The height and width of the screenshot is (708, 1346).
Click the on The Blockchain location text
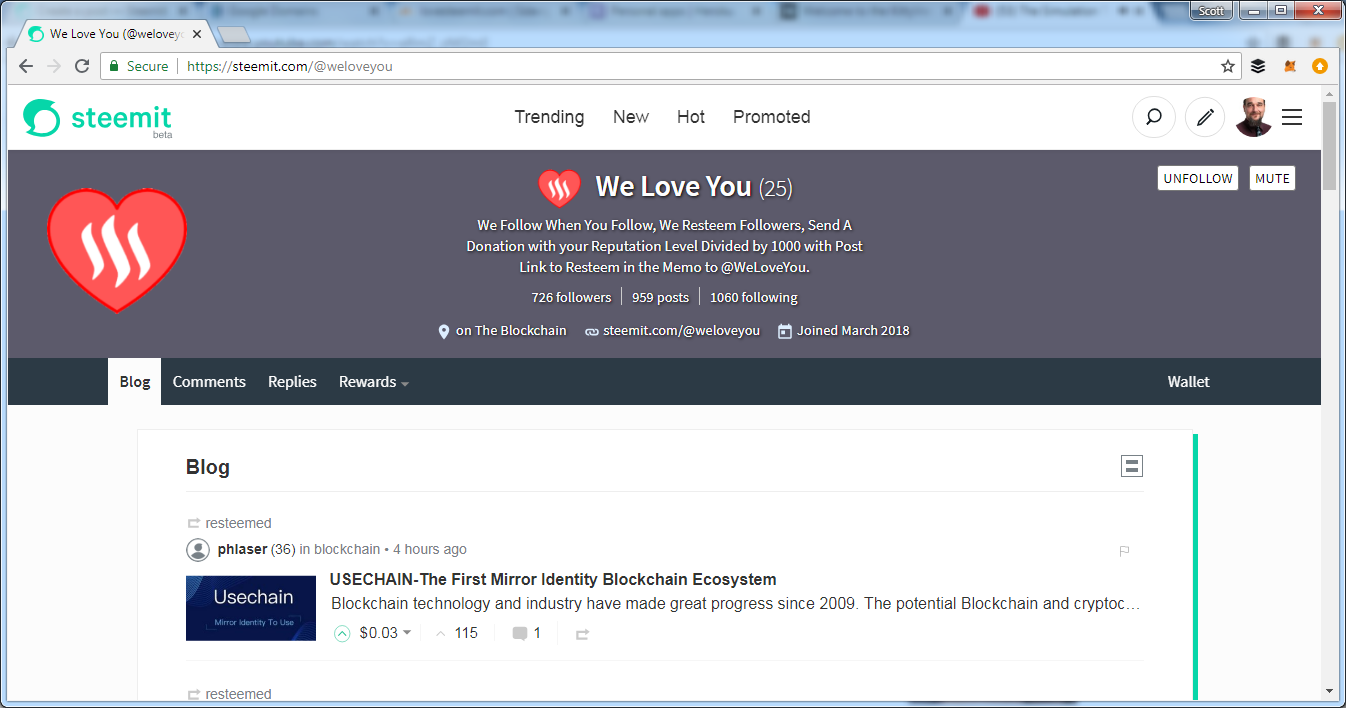[511, 331]
